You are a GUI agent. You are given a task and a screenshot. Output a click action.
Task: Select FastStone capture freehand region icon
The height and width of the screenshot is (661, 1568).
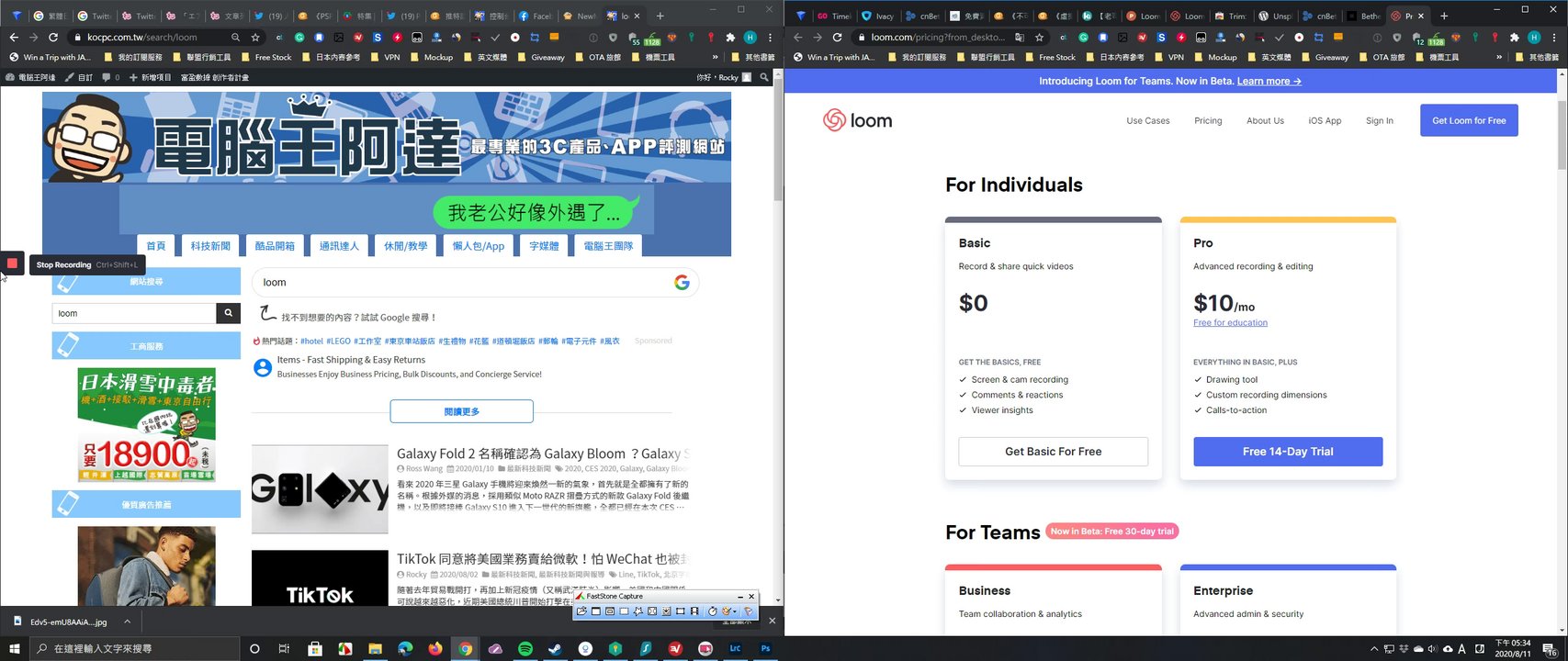[638, 611]
